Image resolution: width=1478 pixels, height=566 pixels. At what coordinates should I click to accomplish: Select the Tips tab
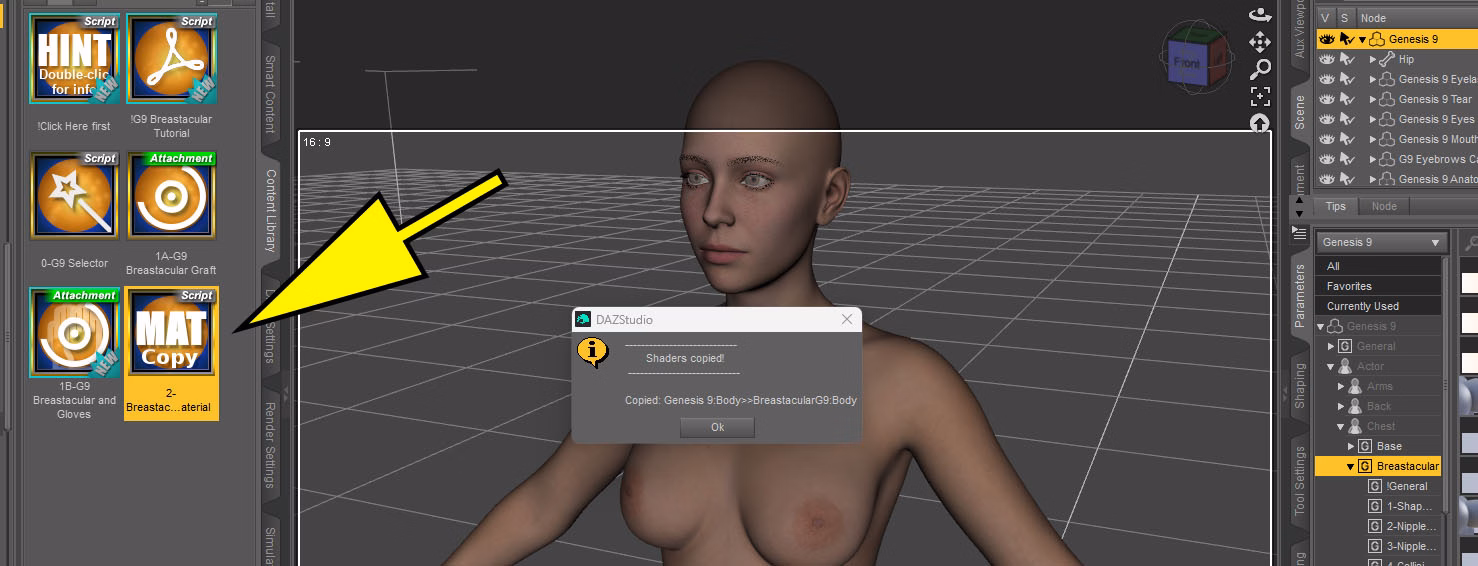click(1335, 206)
